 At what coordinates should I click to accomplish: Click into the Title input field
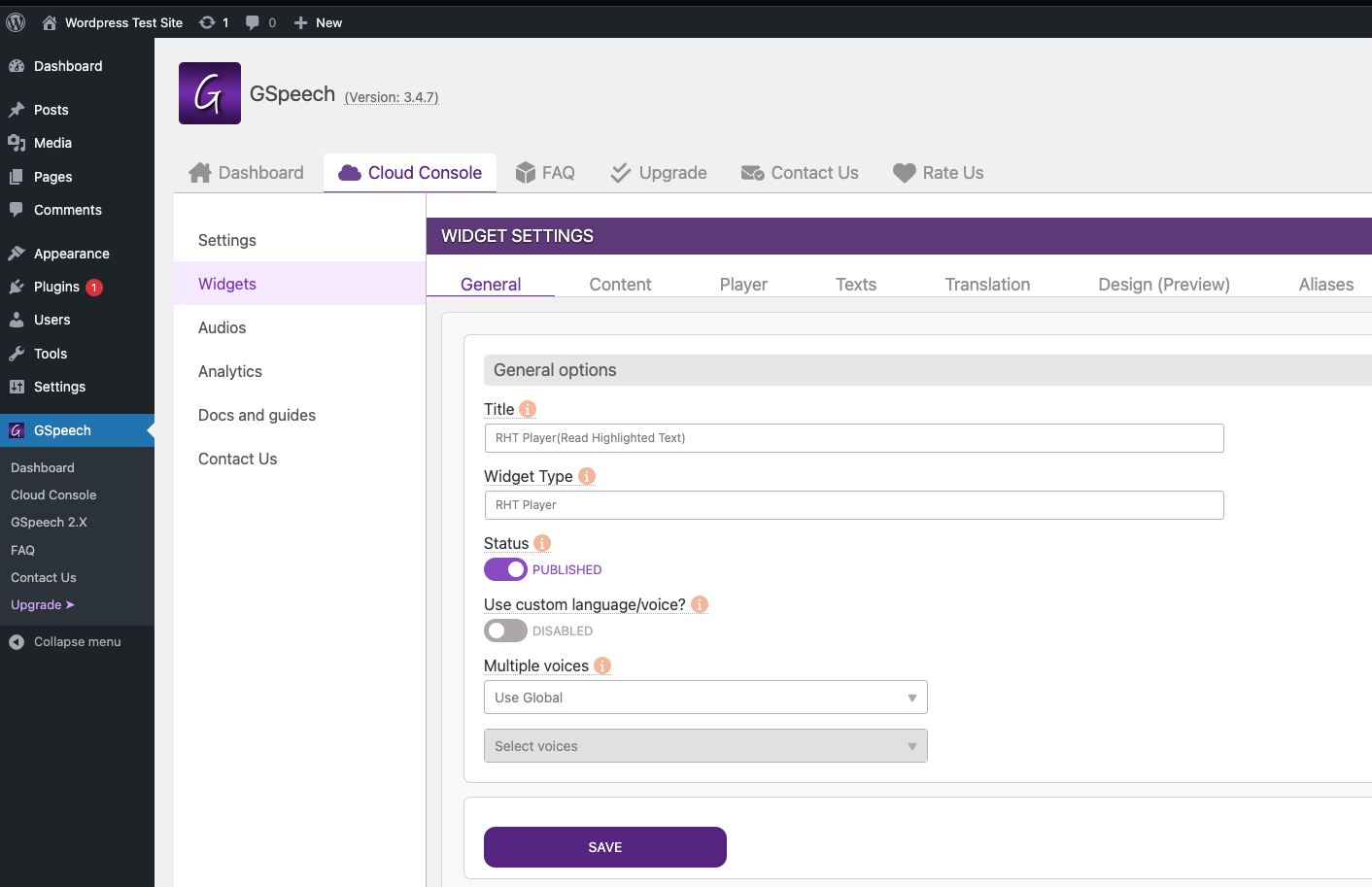point(854,438)
